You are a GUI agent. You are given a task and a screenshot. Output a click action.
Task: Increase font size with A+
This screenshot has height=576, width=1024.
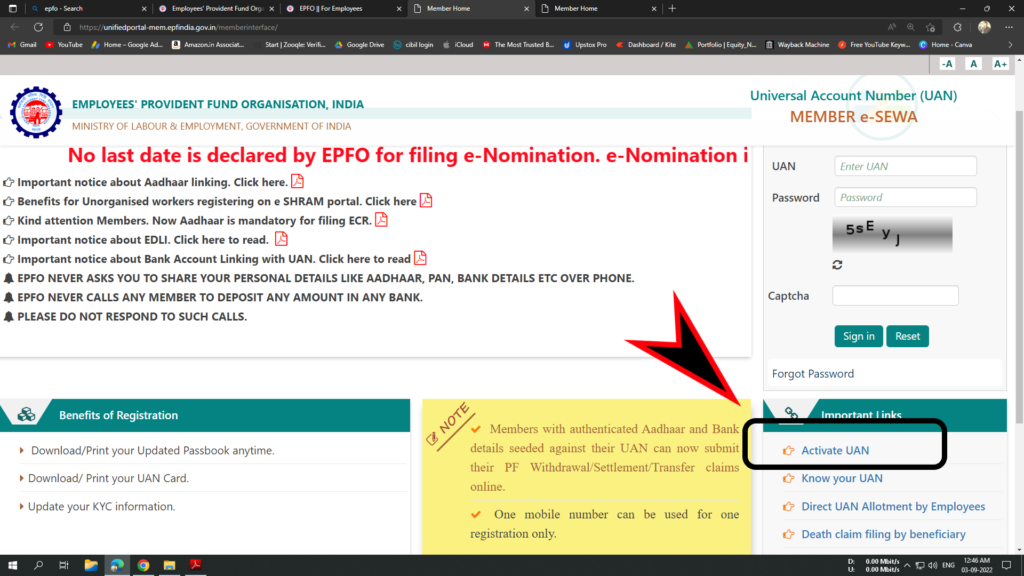click(x=1000, y=64)
